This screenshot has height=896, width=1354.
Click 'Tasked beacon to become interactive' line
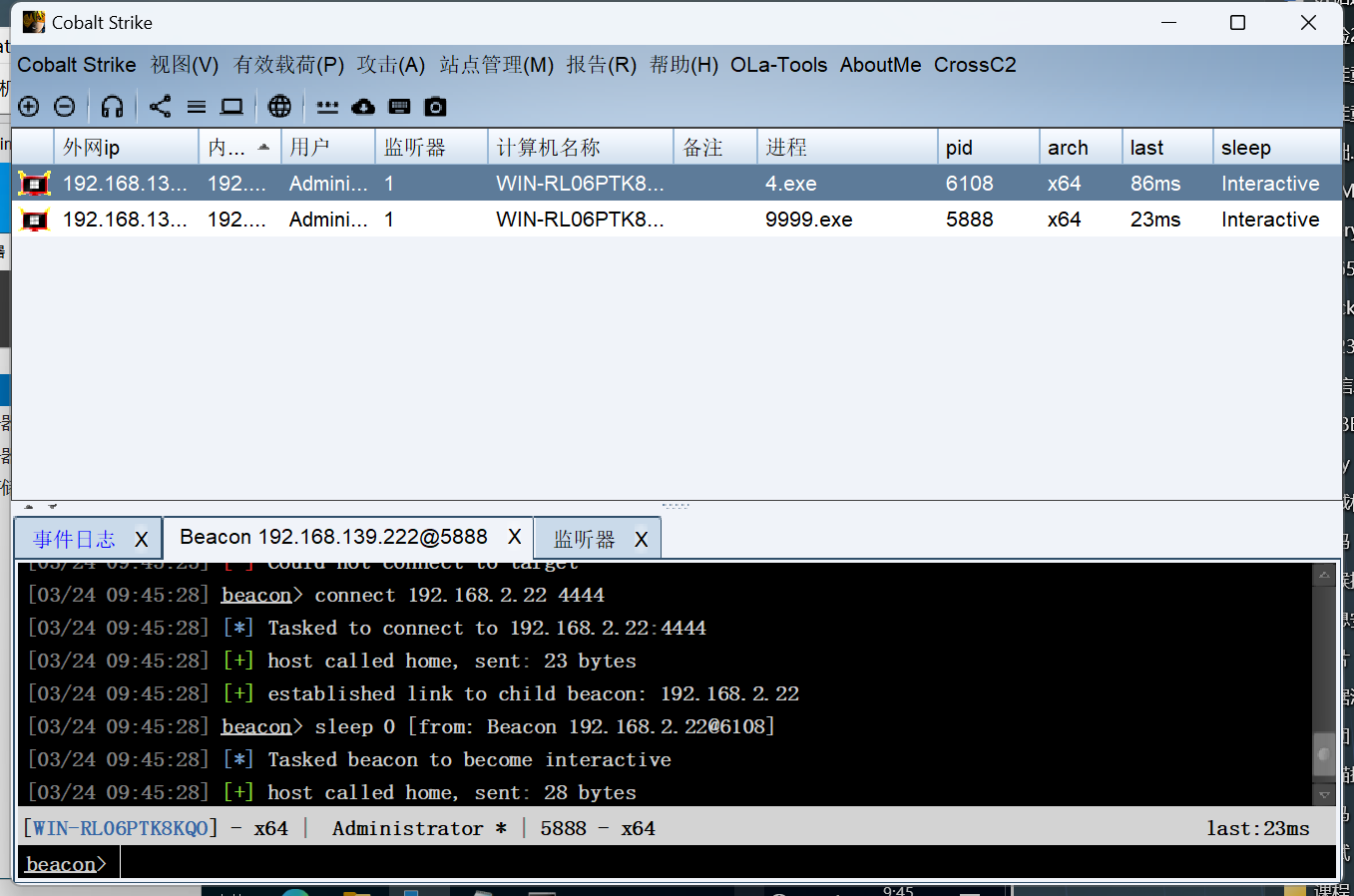(x=469, y=759)
